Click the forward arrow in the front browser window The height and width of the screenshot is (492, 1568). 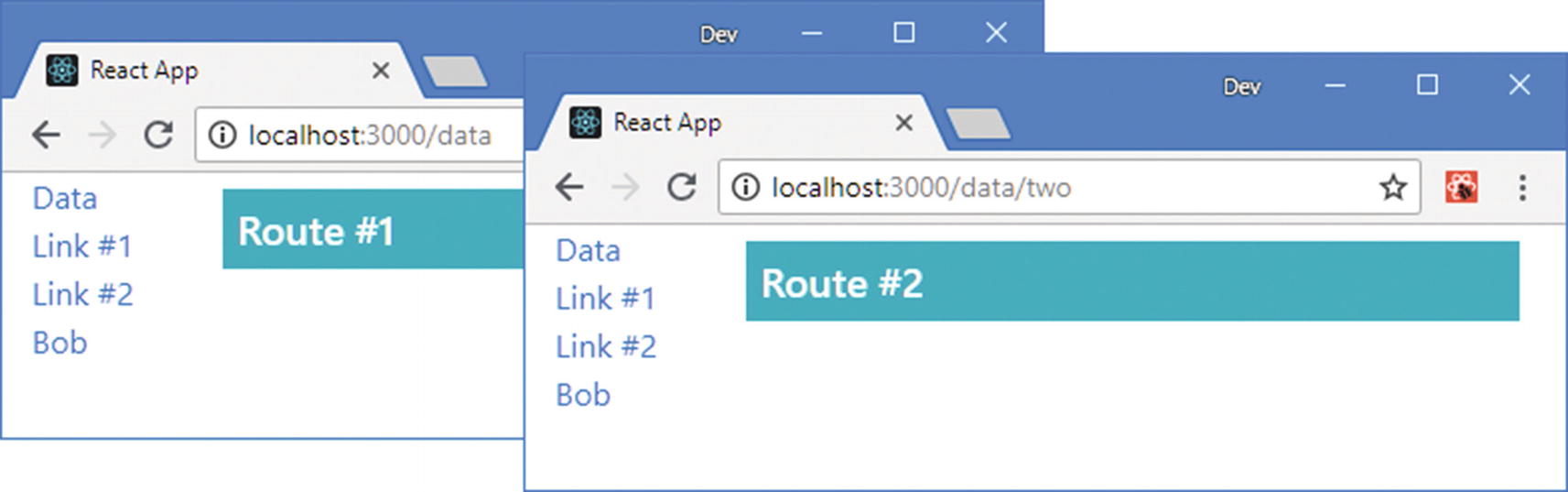pyautogui.click(x=626, y=188)
